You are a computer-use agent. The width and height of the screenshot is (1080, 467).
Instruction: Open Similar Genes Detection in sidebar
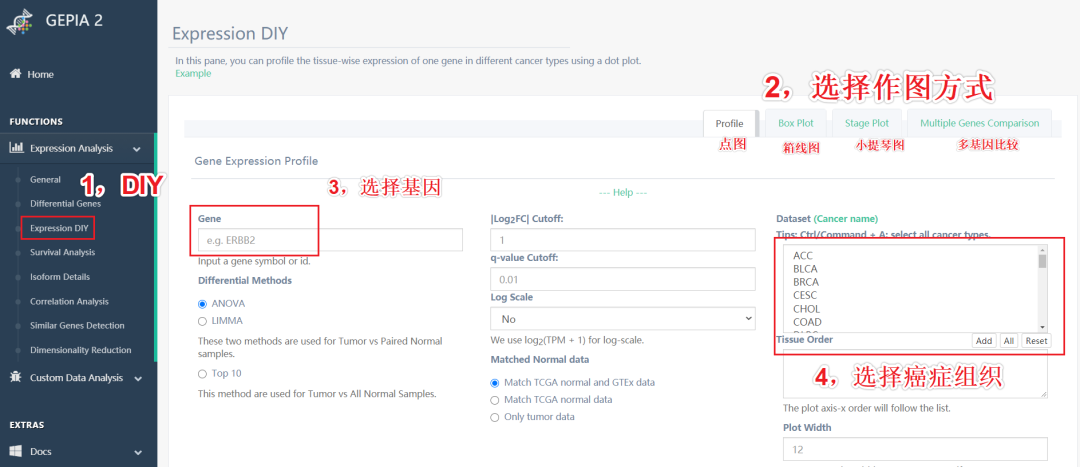coord(77,326)
